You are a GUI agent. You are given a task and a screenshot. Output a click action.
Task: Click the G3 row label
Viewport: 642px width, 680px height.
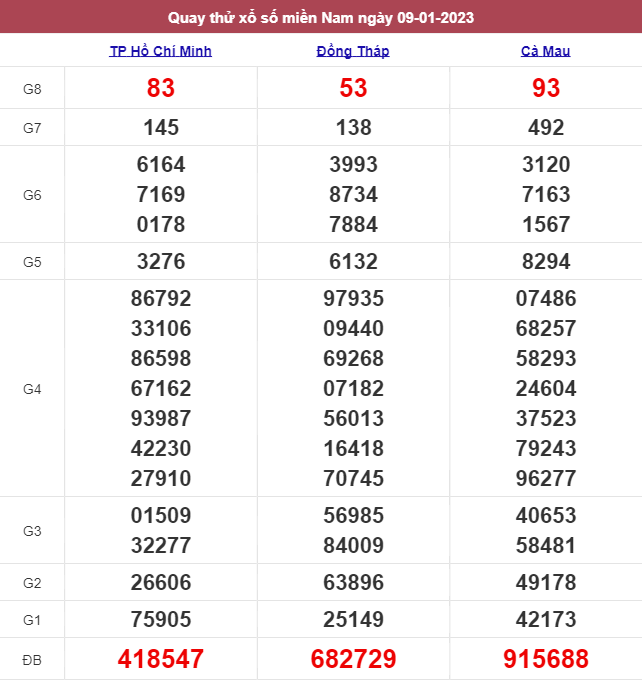[x=32, y=531]
